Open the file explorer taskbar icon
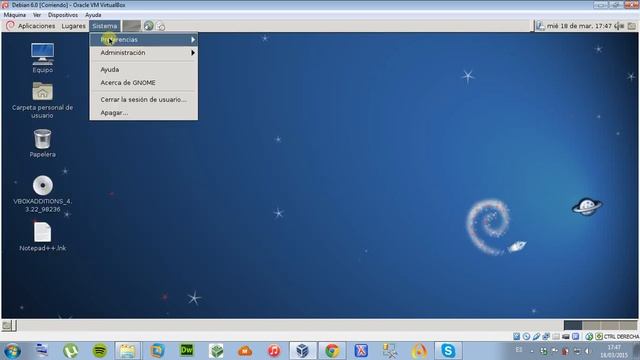Viewport: 640px width, 360px height. (x=128, y=351)
